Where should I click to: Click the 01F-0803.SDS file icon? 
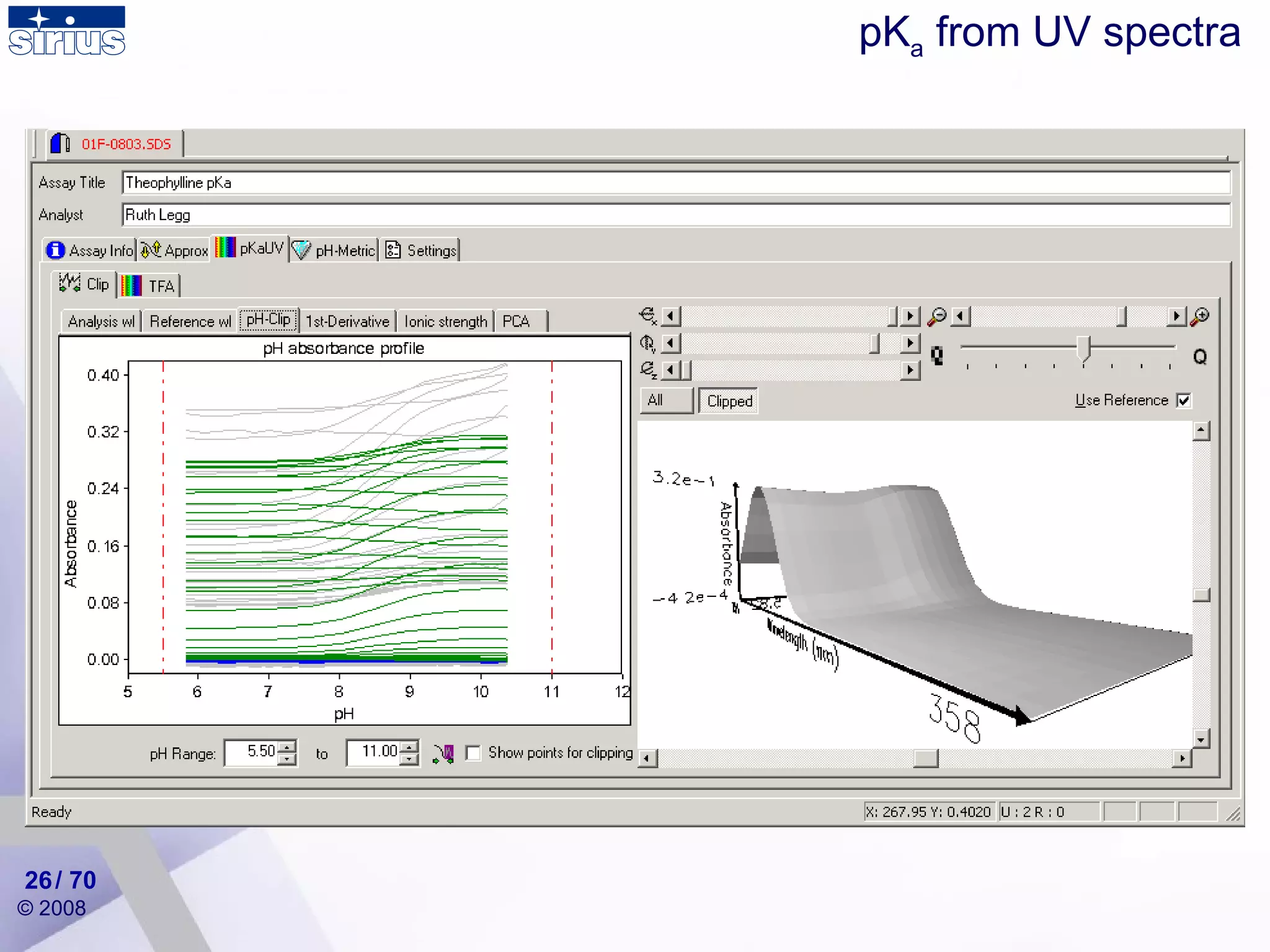60,143
